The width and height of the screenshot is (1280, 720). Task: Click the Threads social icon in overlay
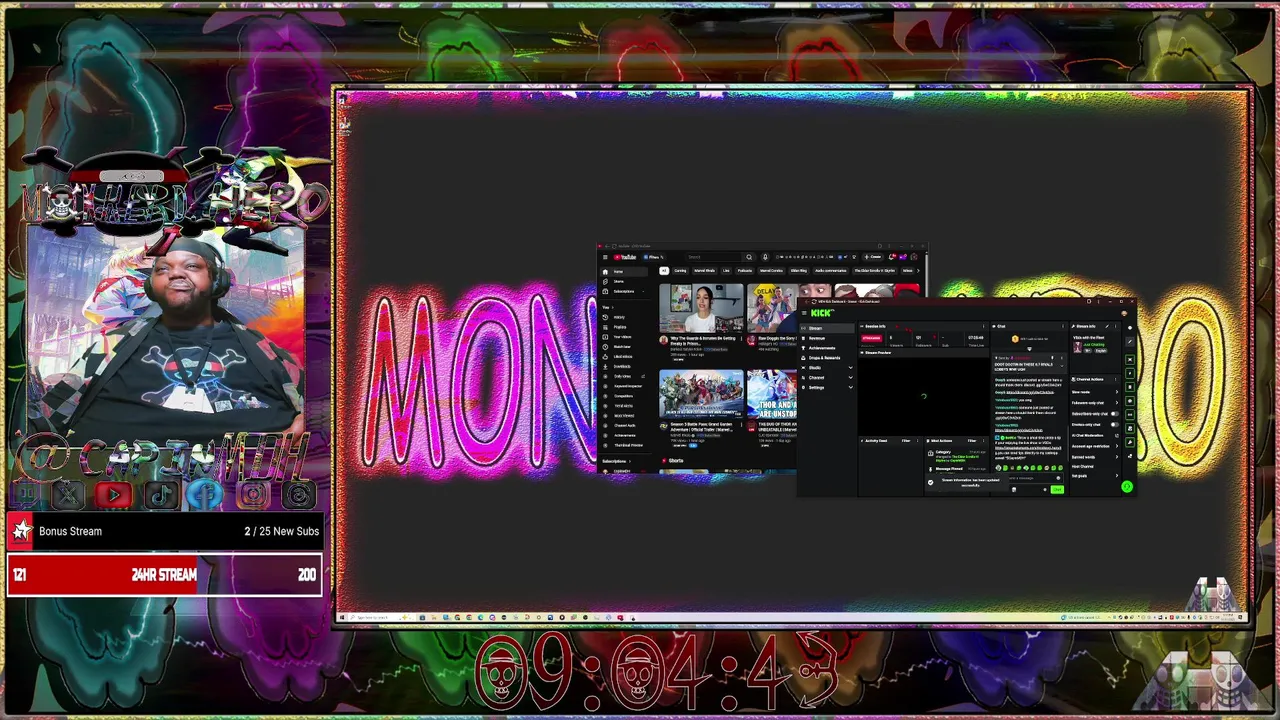point(298,494)
